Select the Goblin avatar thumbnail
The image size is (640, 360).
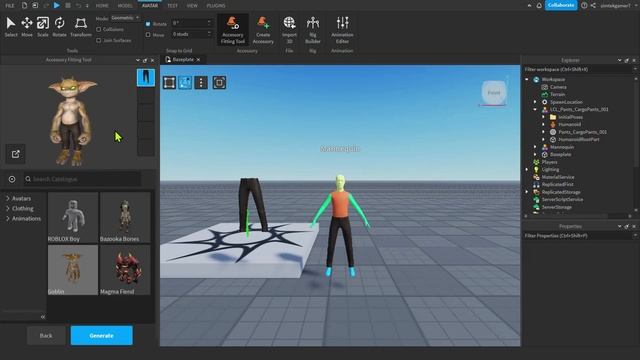click(73, 270)
